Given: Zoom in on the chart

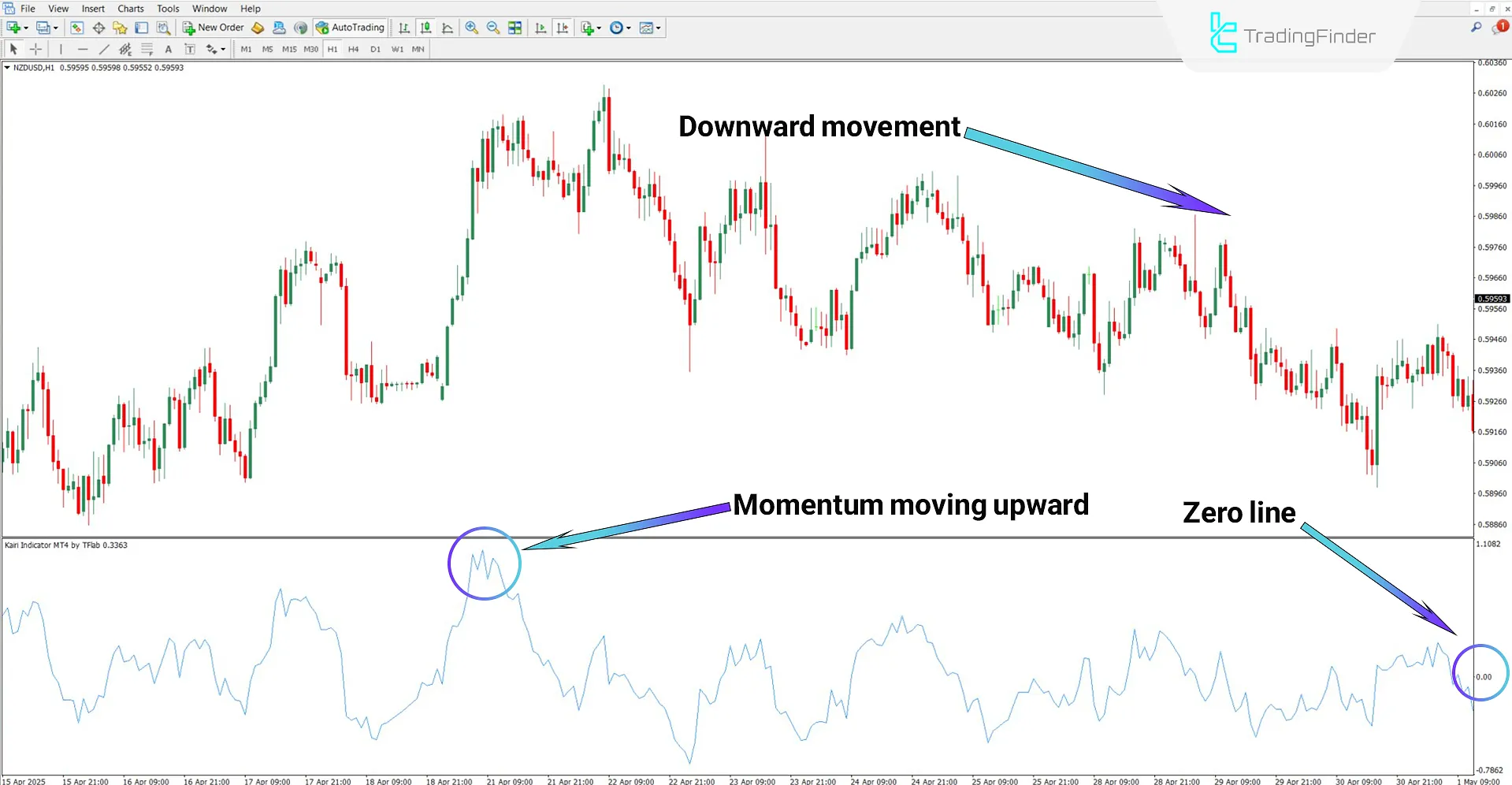Looking at the screenshot, I should pyautogui.click(x=471, y=28).
